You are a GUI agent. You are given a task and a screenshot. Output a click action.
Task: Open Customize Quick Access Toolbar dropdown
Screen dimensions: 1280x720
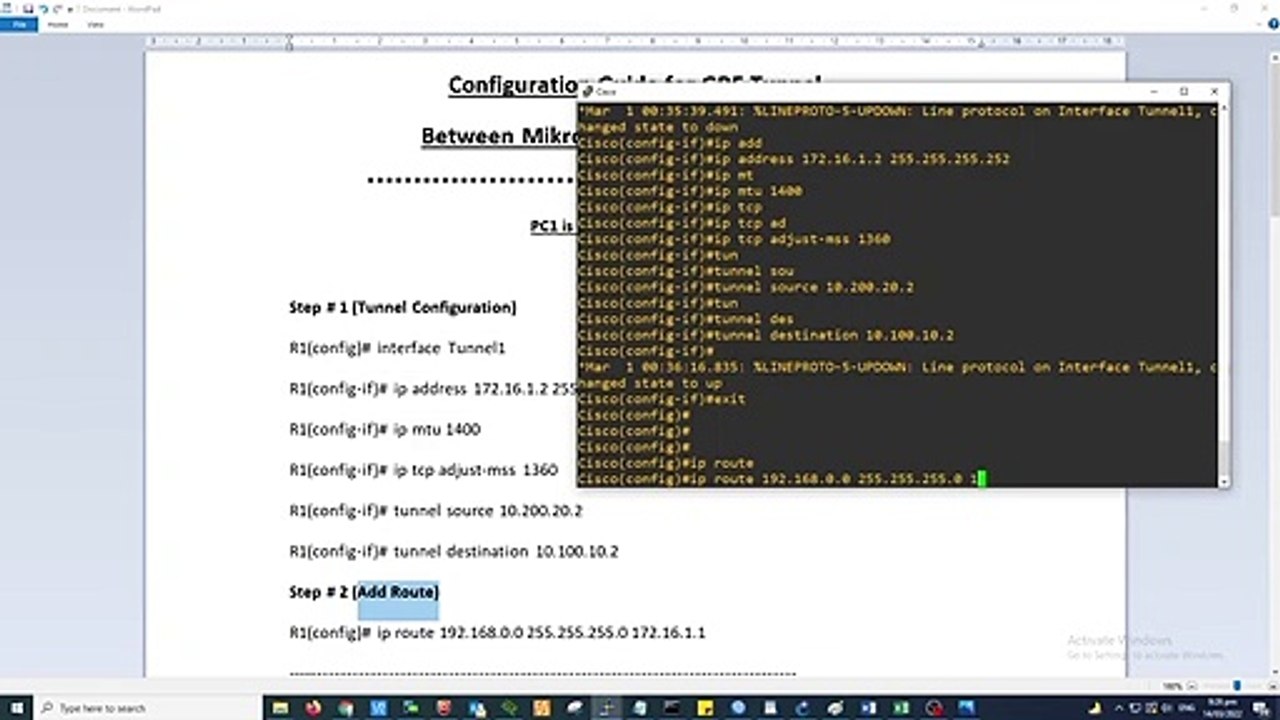(x=69, y=8)
